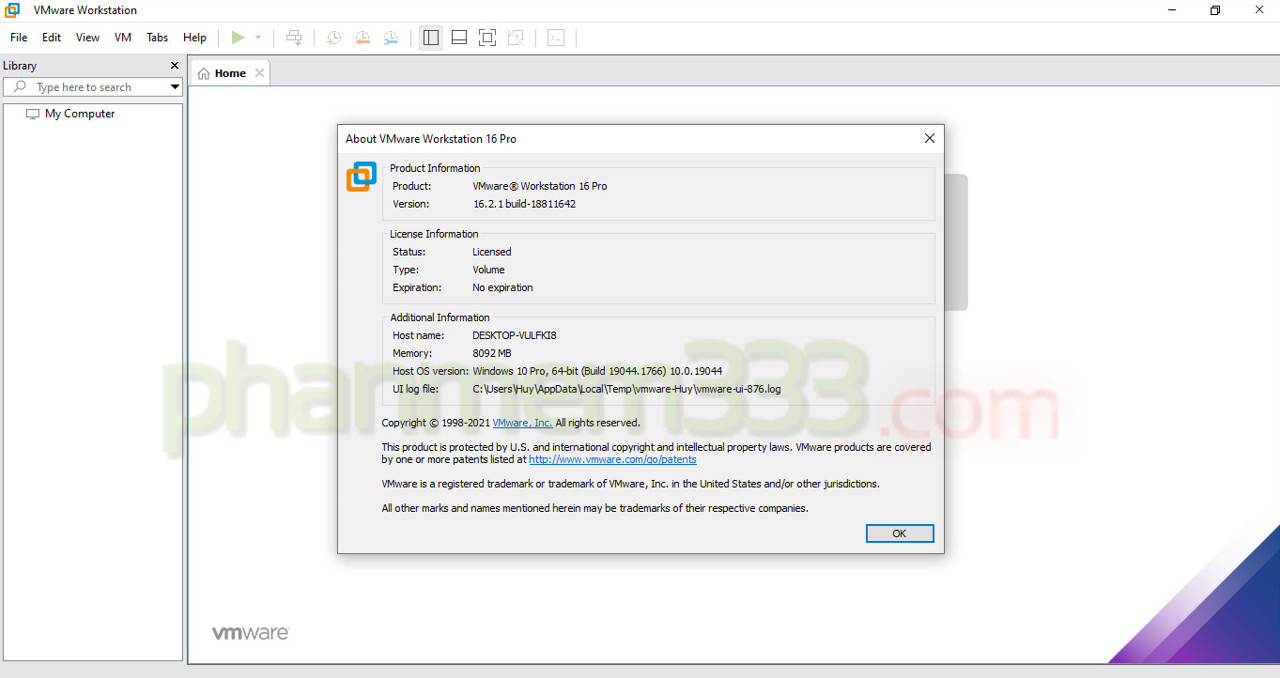Toggle the Show Library sidebar icon

coord(431,38)
